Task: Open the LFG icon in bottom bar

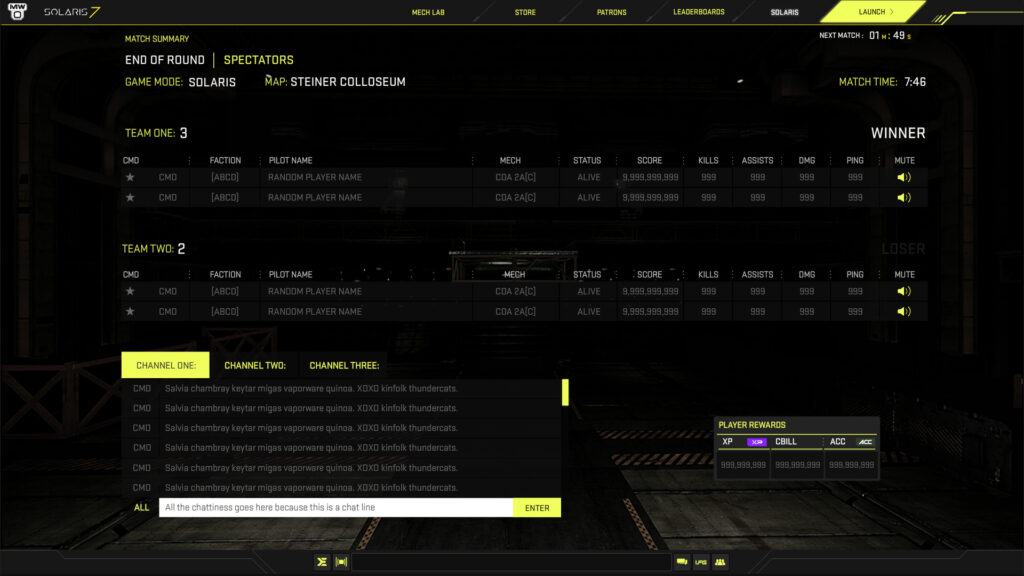Action: pos(701,562)
